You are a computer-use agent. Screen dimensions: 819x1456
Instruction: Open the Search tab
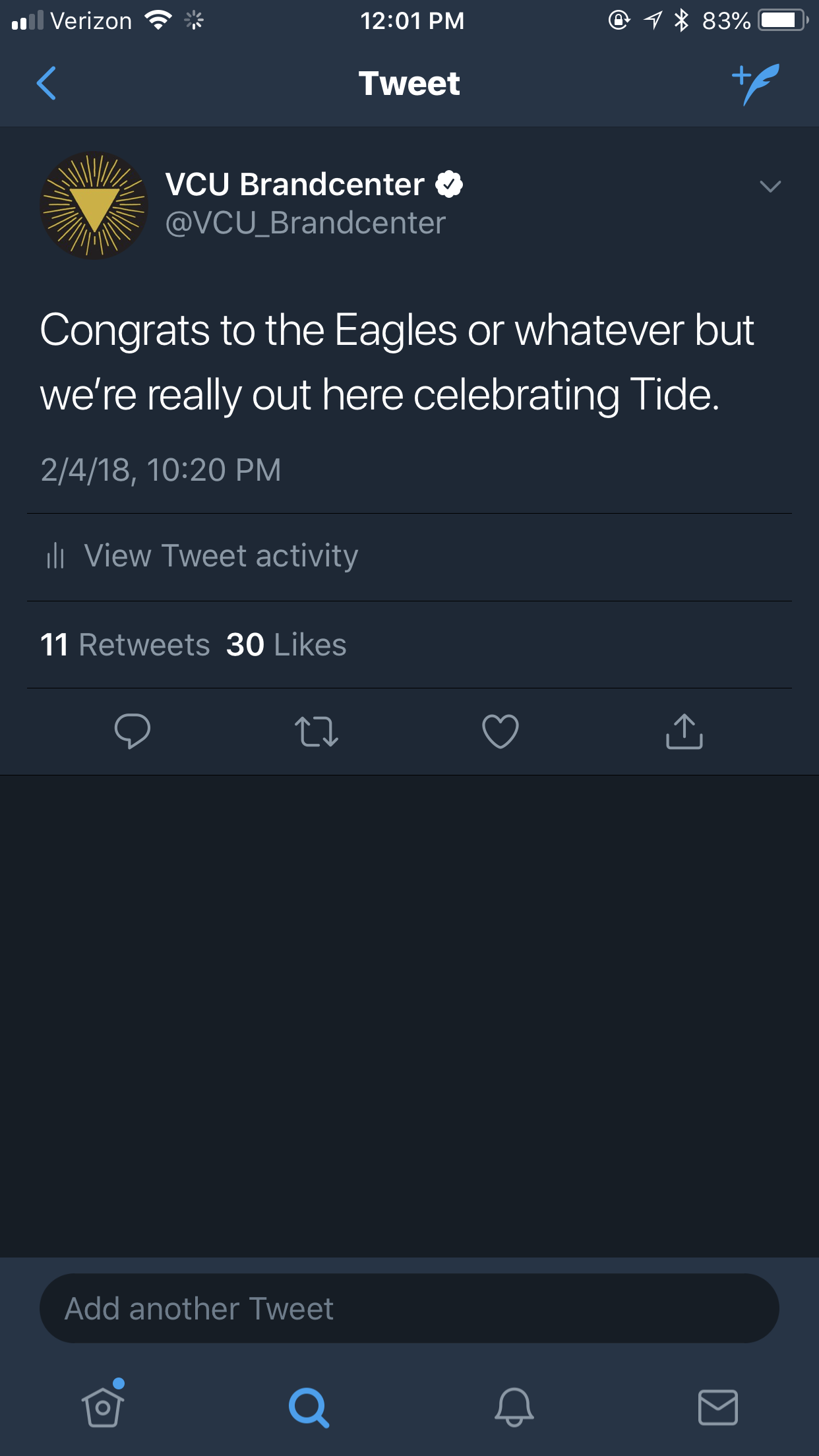pos(308,1407)
